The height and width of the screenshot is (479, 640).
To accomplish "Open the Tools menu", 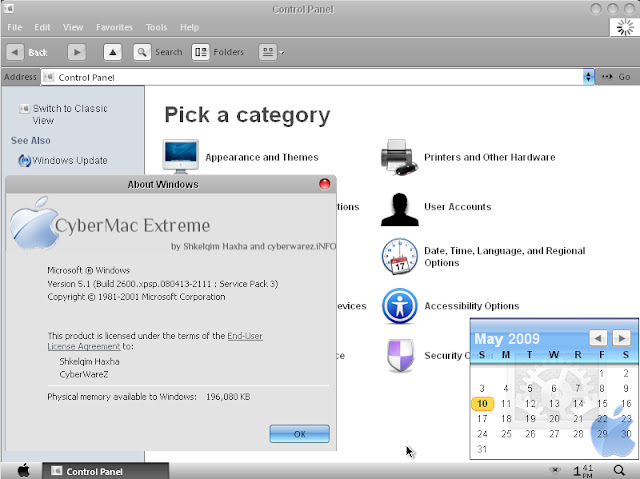I will (x=156, y=27).
